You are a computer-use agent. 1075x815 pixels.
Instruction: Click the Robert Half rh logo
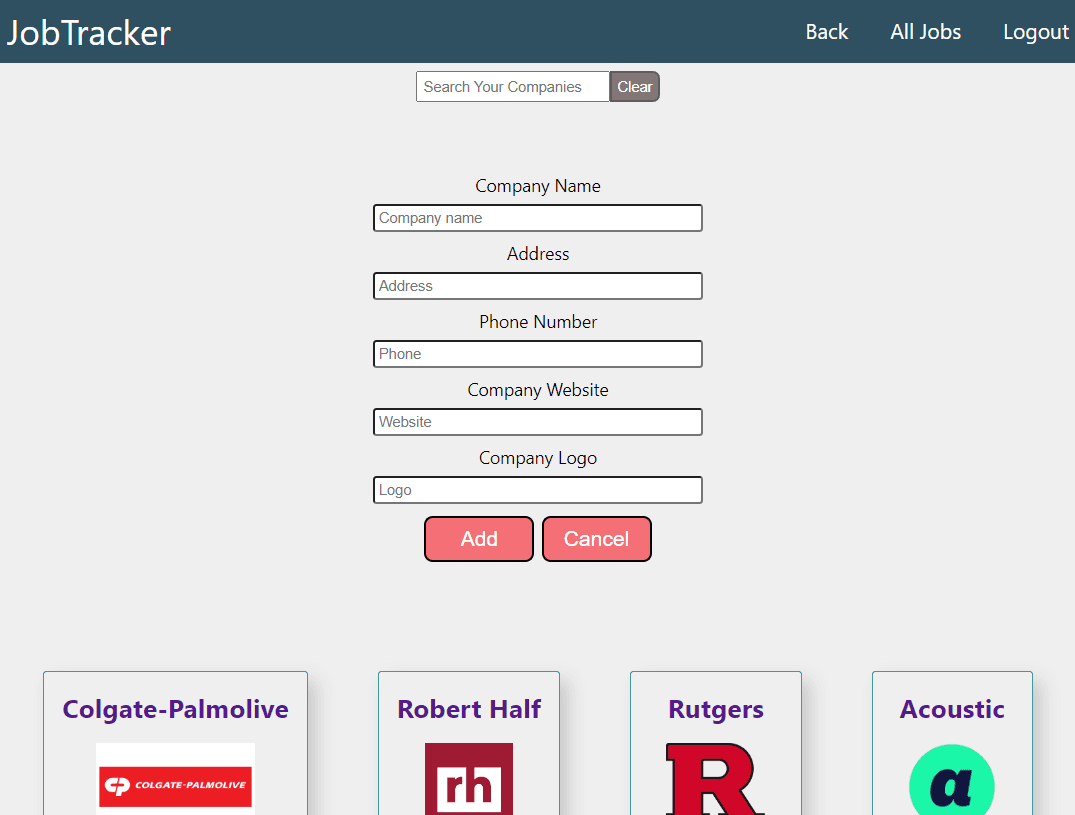click(469, 779)
